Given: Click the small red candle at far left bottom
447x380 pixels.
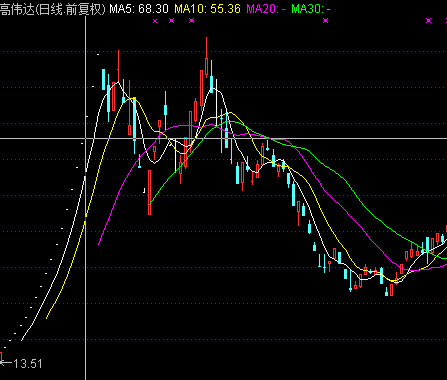Looking at the screenshot, I should pyautogui.click(x=1, y=355).
